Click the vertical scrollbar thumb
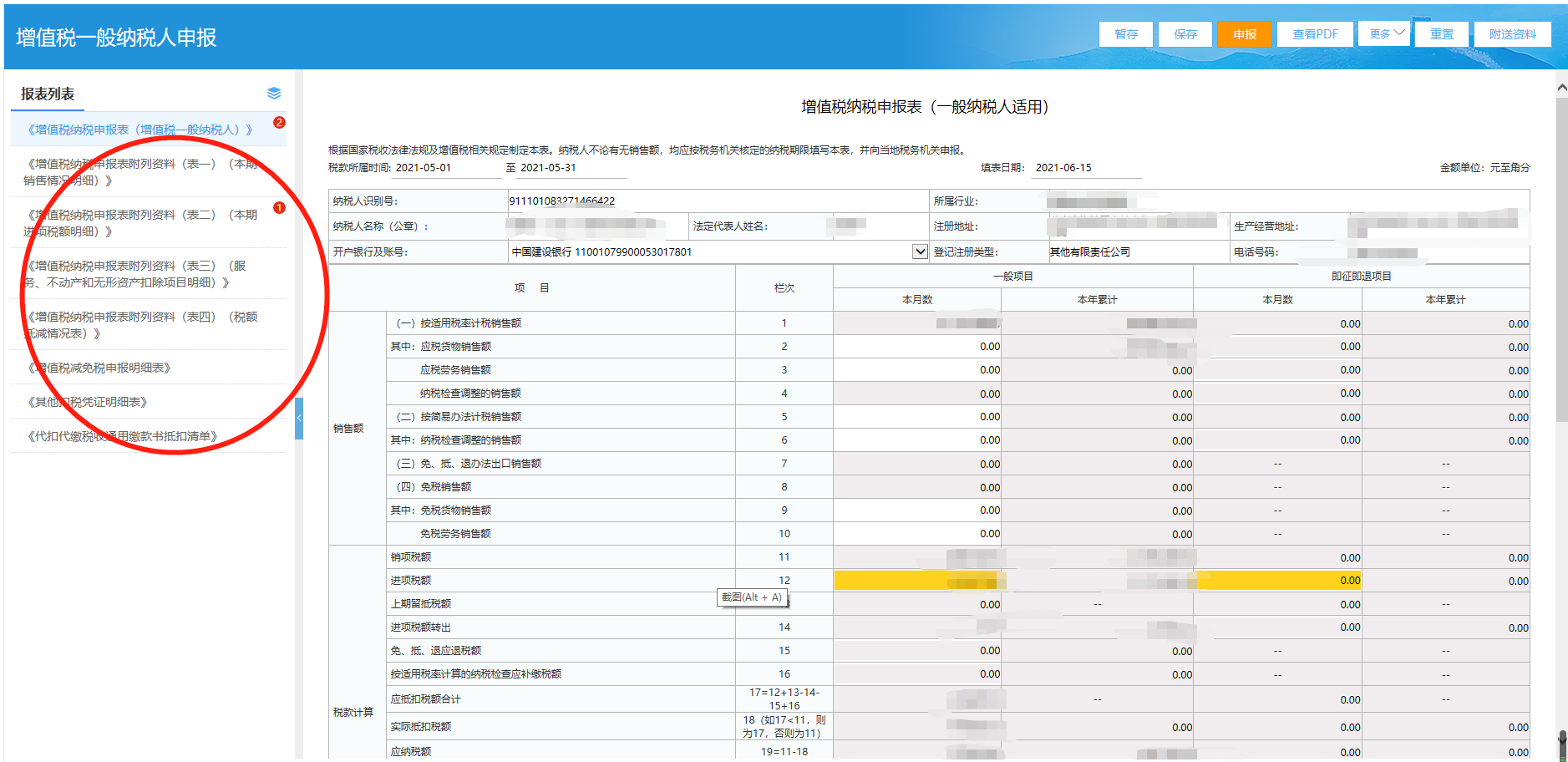1568x762 pixels. tap(1561, 259)
